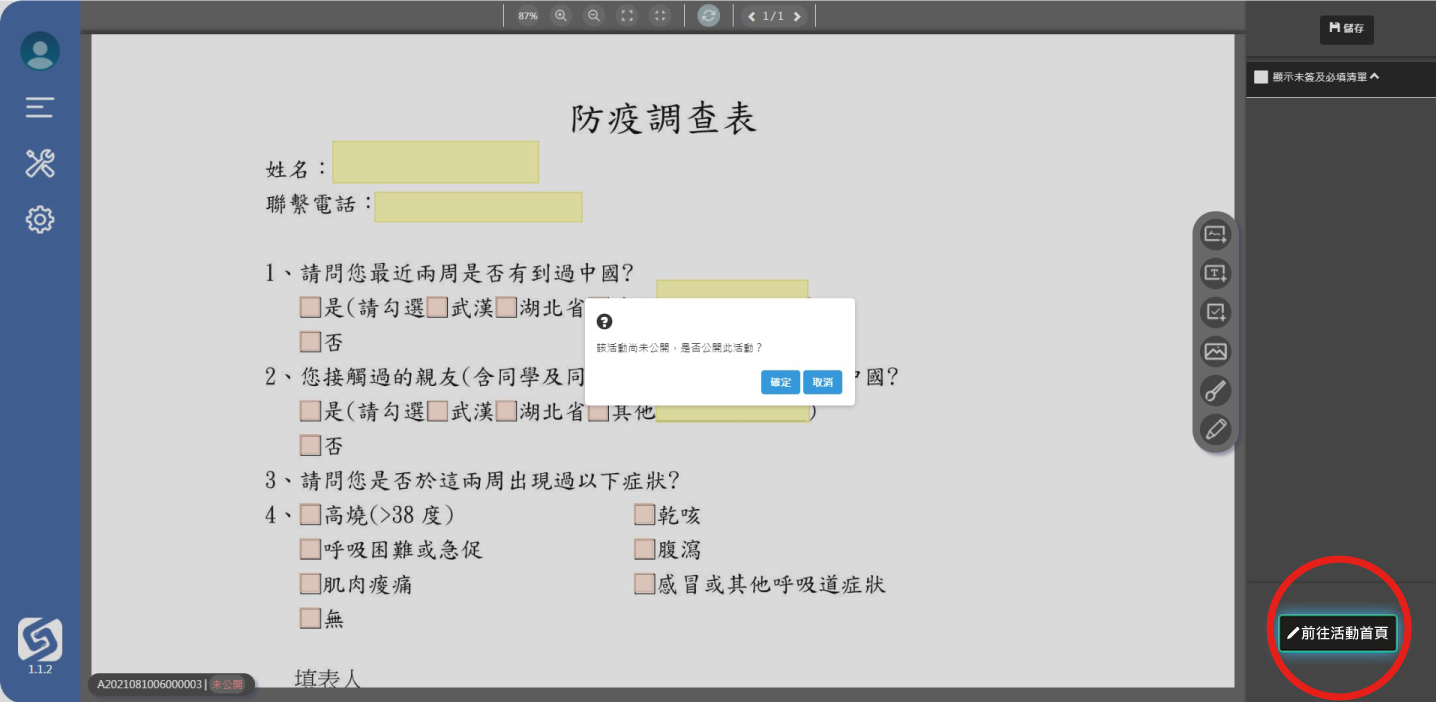This screenshot has width=1436, height=702.
Task: Check the 否 box under question 1
Action: pyautogui.click(x=310, y=342)
